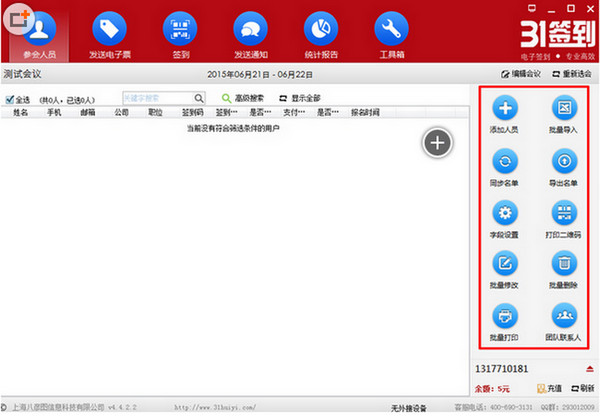
Task: Click the monitor icon in title bar
Action: (x=532, y=8)
